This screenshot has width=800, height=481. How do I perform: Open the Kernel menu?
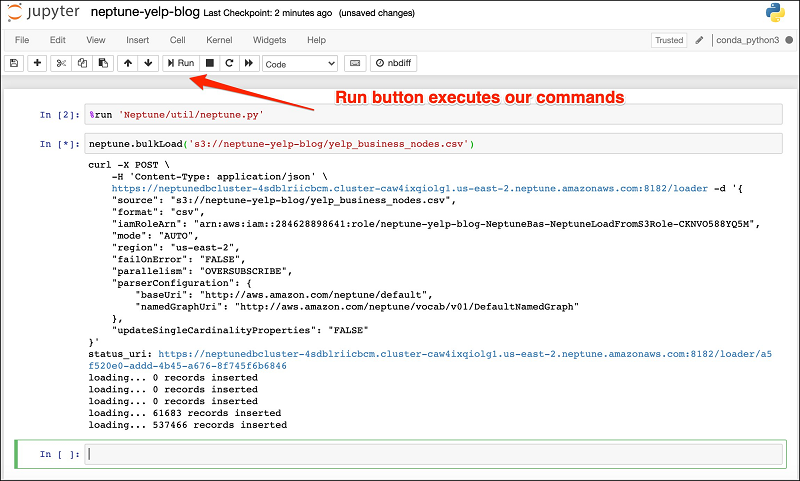[219, 40]
